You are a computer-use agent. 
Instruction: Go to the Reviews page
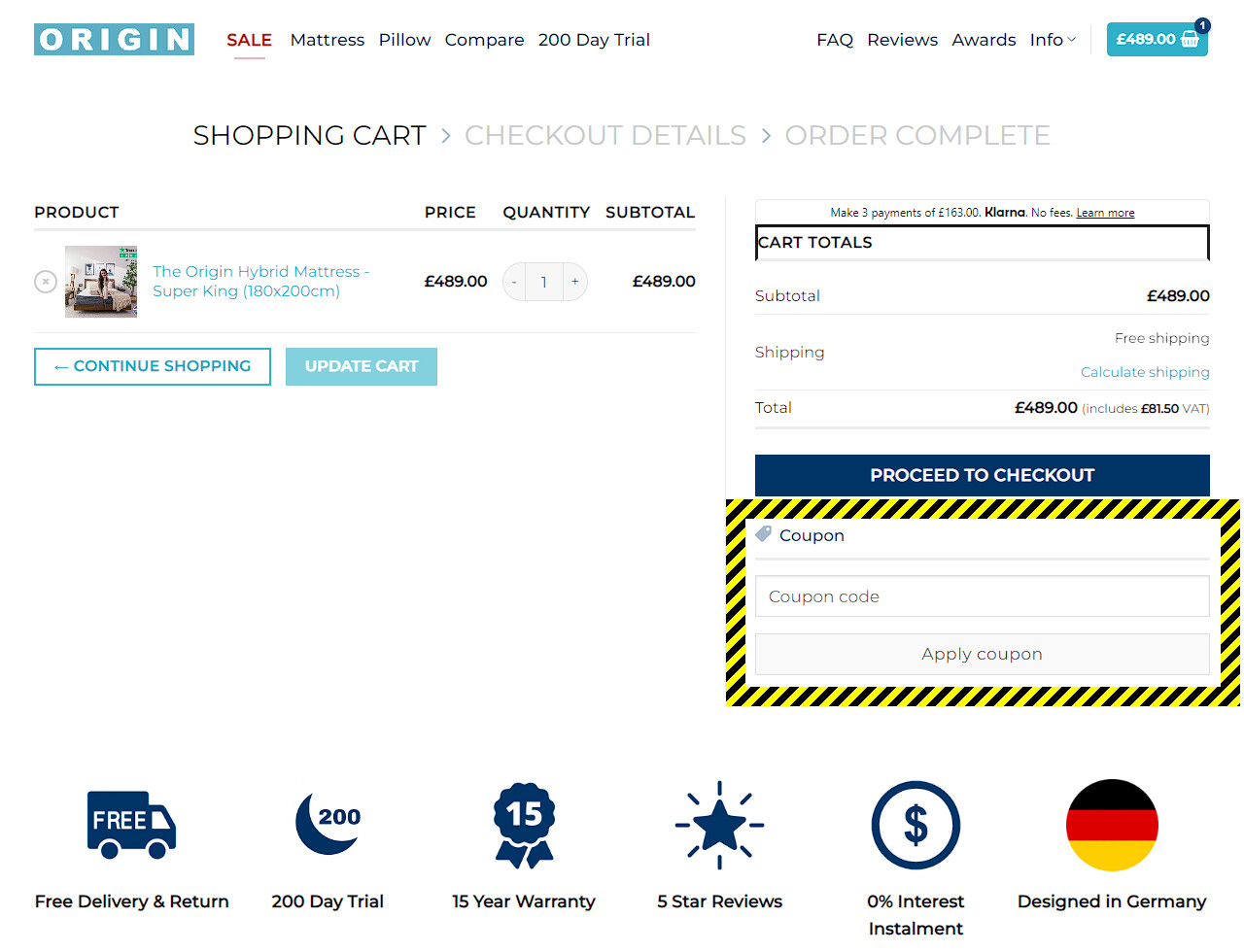tap(902, 40)
